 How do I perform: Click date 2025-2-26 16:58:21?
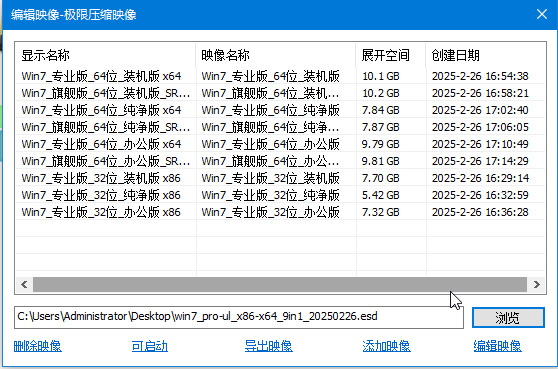(x=480, y=93)
